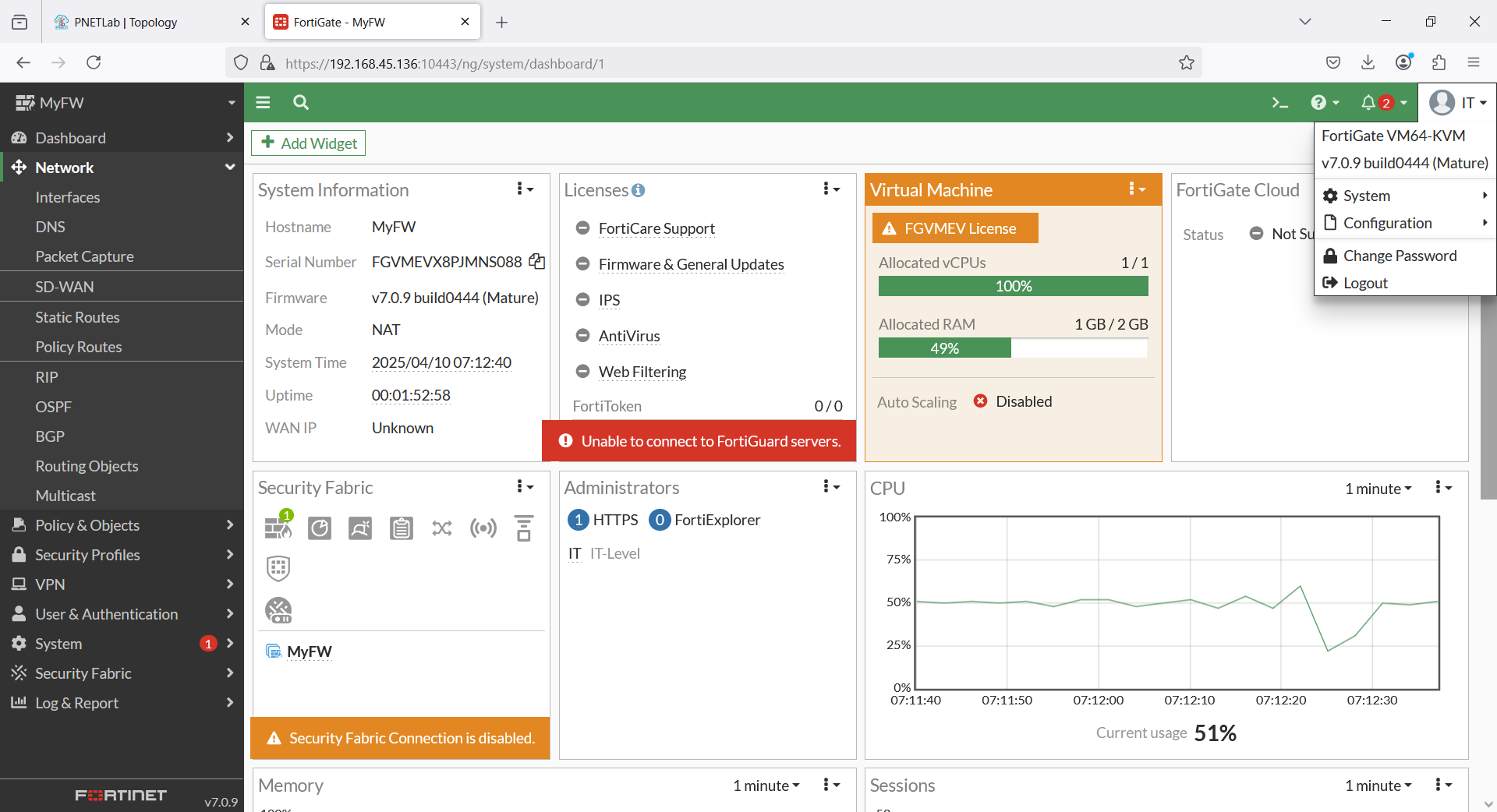
Task: Change the Memory widget 1 minute interval
Action: pyautogui.click(x=766, y=786)
